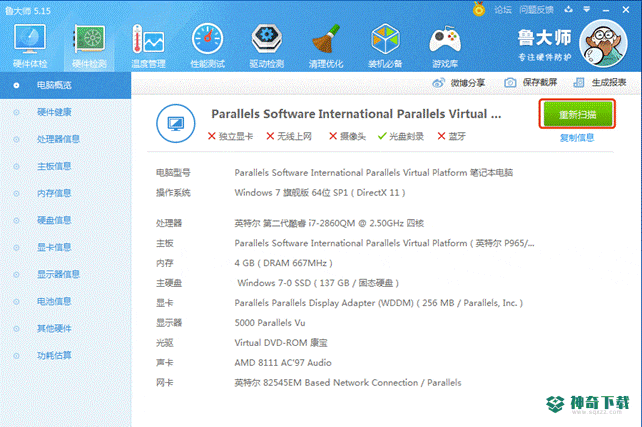The width and height of the screenshot is (642, 427).
Task: Click 复制信息 copy info link
Action: coord(577,138)
